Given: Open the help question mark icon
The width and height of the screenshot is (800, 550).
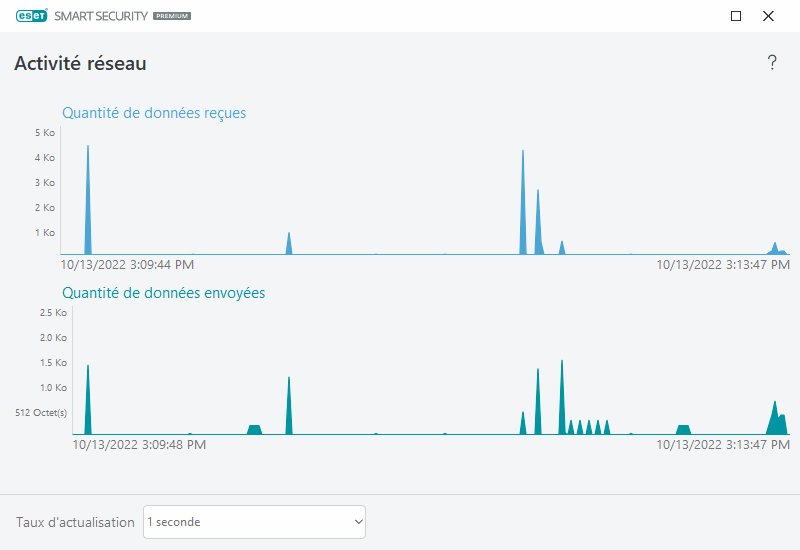Looking at the screenshot, I should tap(772, 63).
